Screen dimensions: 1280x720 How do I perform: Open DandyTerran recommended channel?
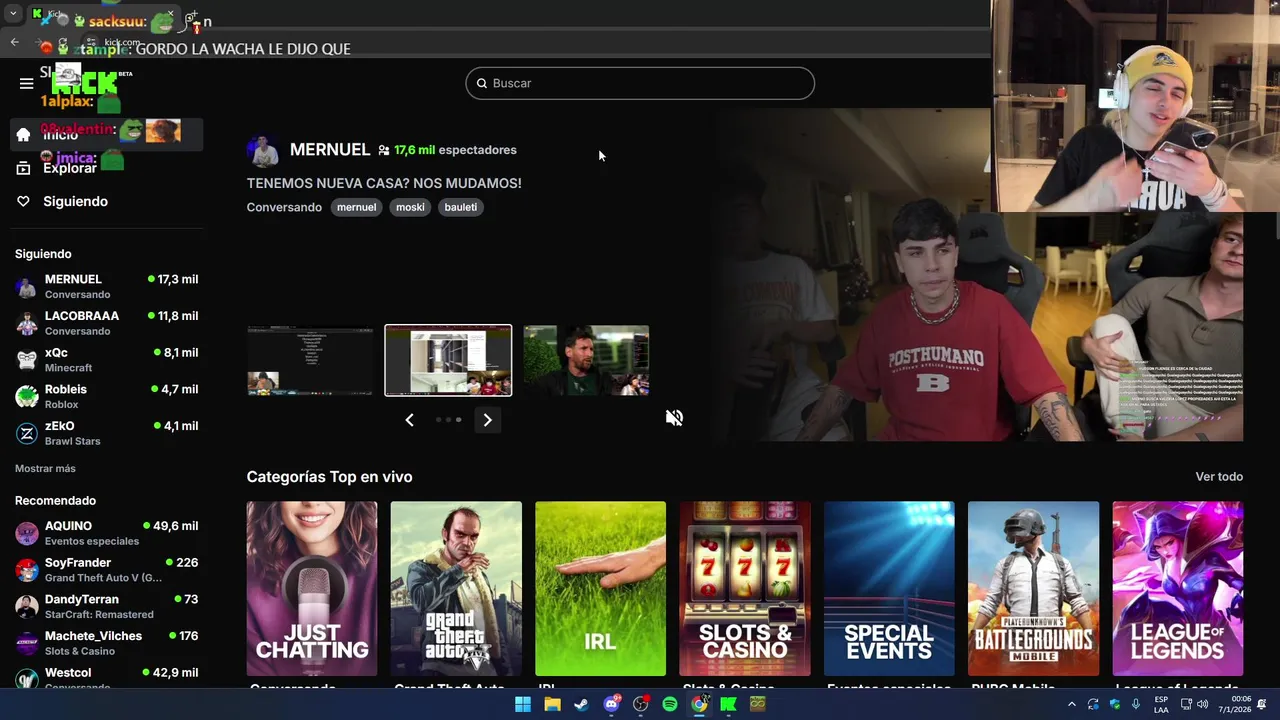106,606
